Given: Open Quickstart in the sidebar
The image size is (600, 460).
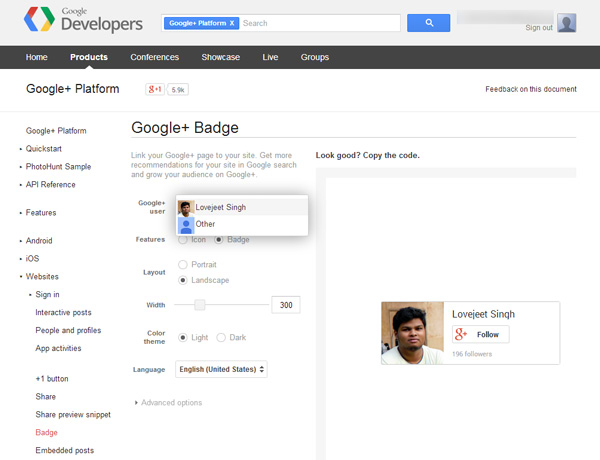Looking at the screenshot, I should pos(44,148).
